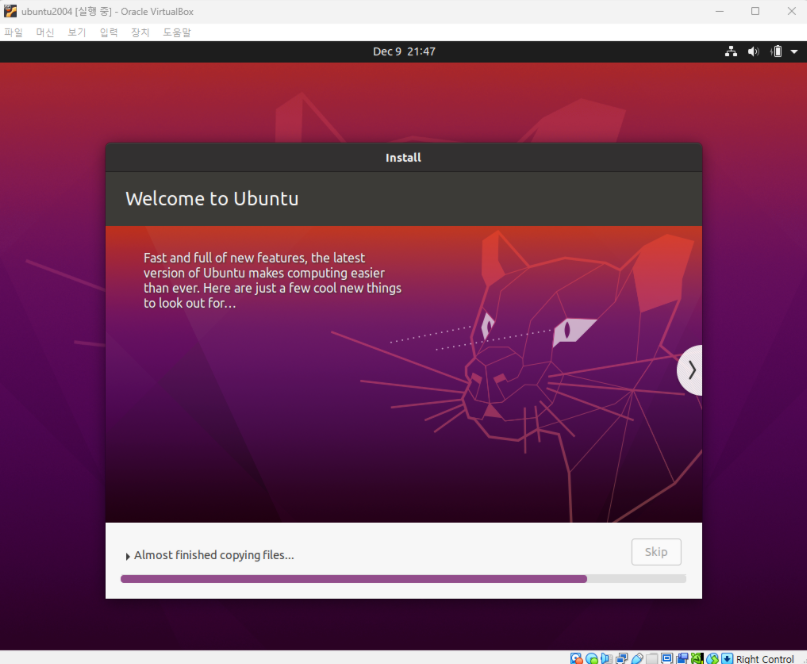Viewport: 807px width, 664px height.
Task: Click the Ubuntu volume speaker icon
Action: pyautogui.click(x=753, y=51)
